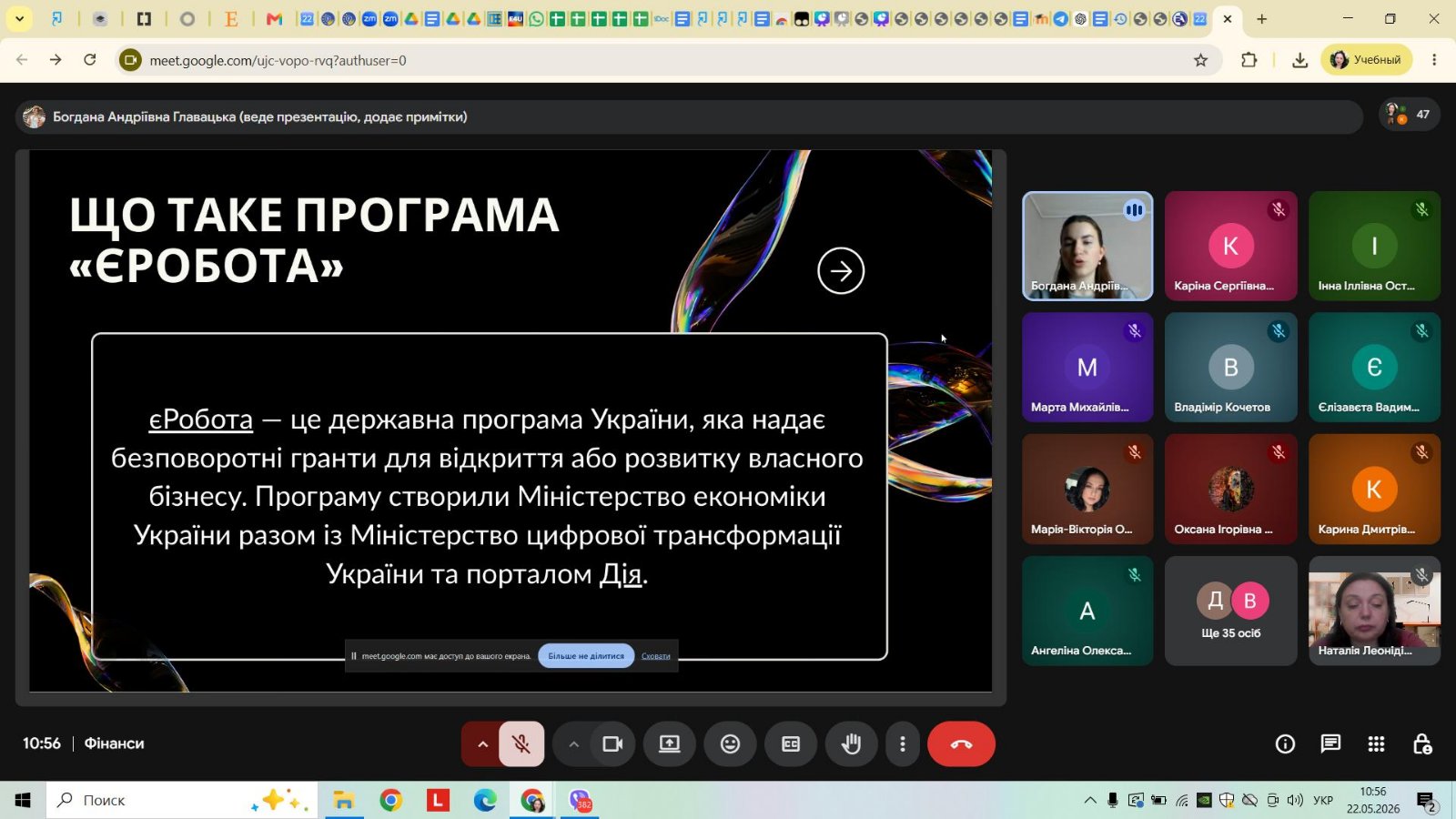Open browser extensions puzzle icon
This screenshot has width=1456, height=819.
coord(1249,60)
